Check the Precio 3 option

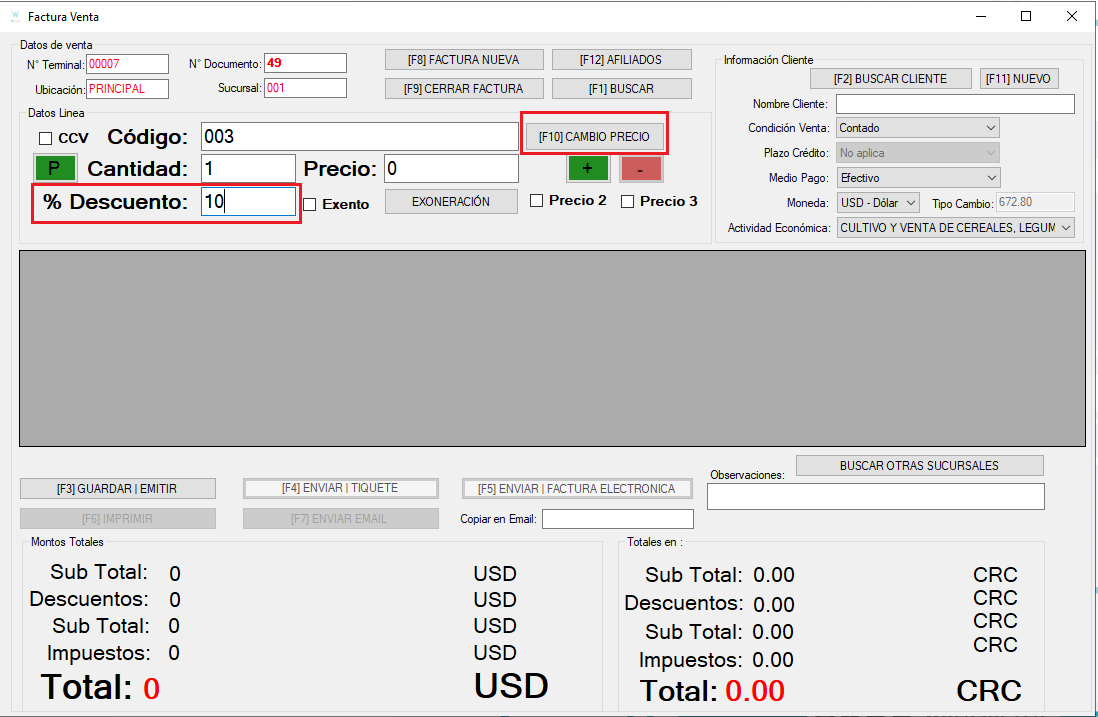coord(627,202)
